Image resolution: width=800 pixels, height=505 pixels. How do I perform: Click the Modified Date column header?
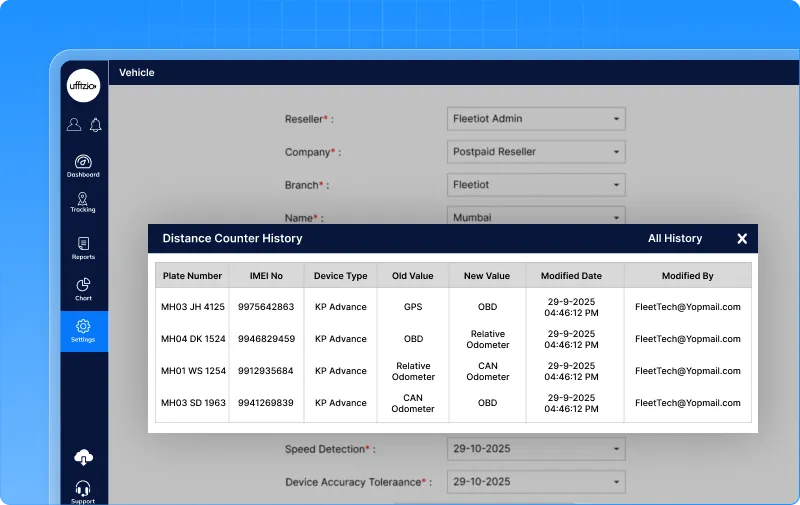(x=571, y=276)
